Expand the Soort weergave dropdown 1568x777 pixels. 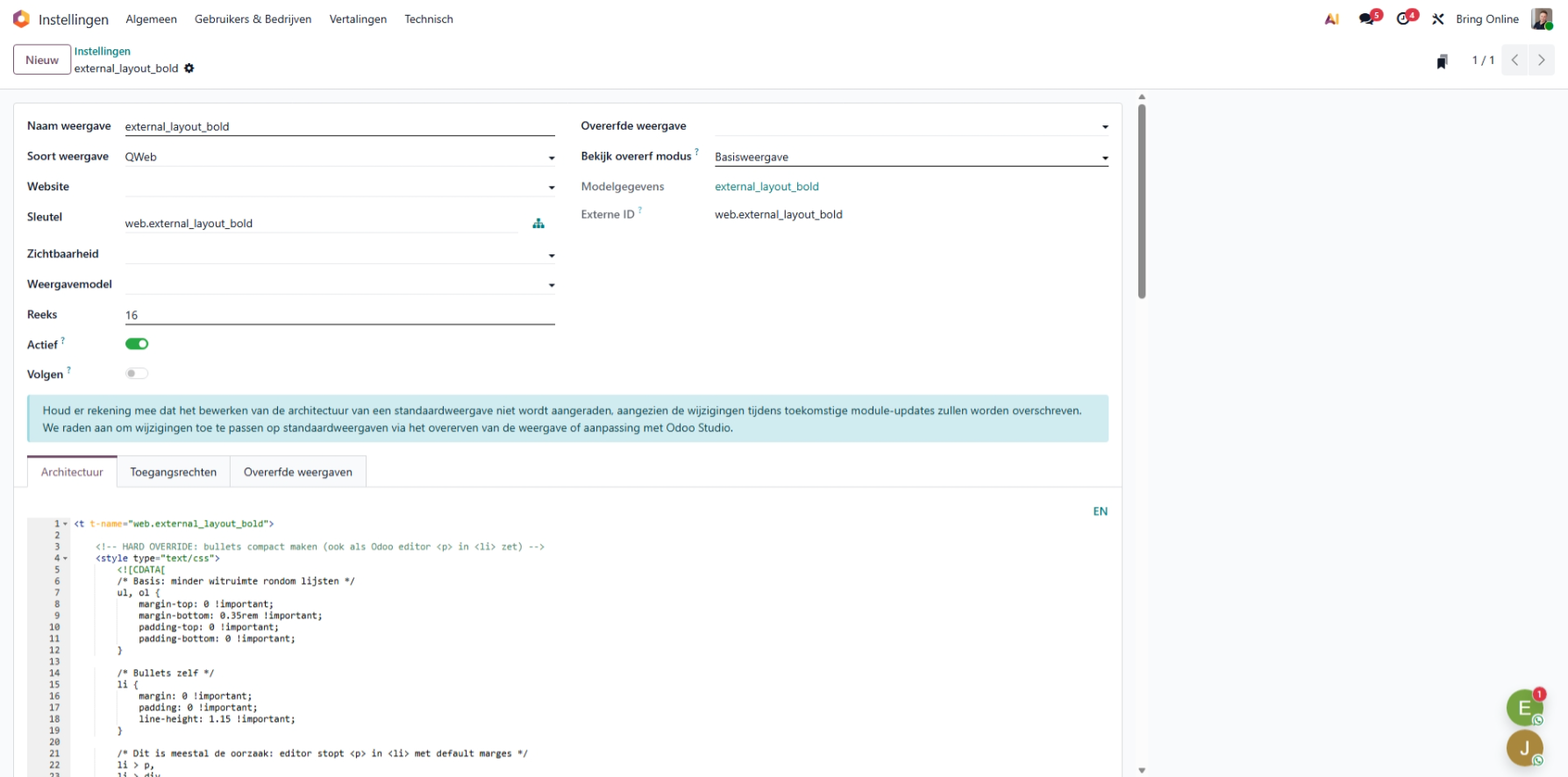click(x=552, y=158)
